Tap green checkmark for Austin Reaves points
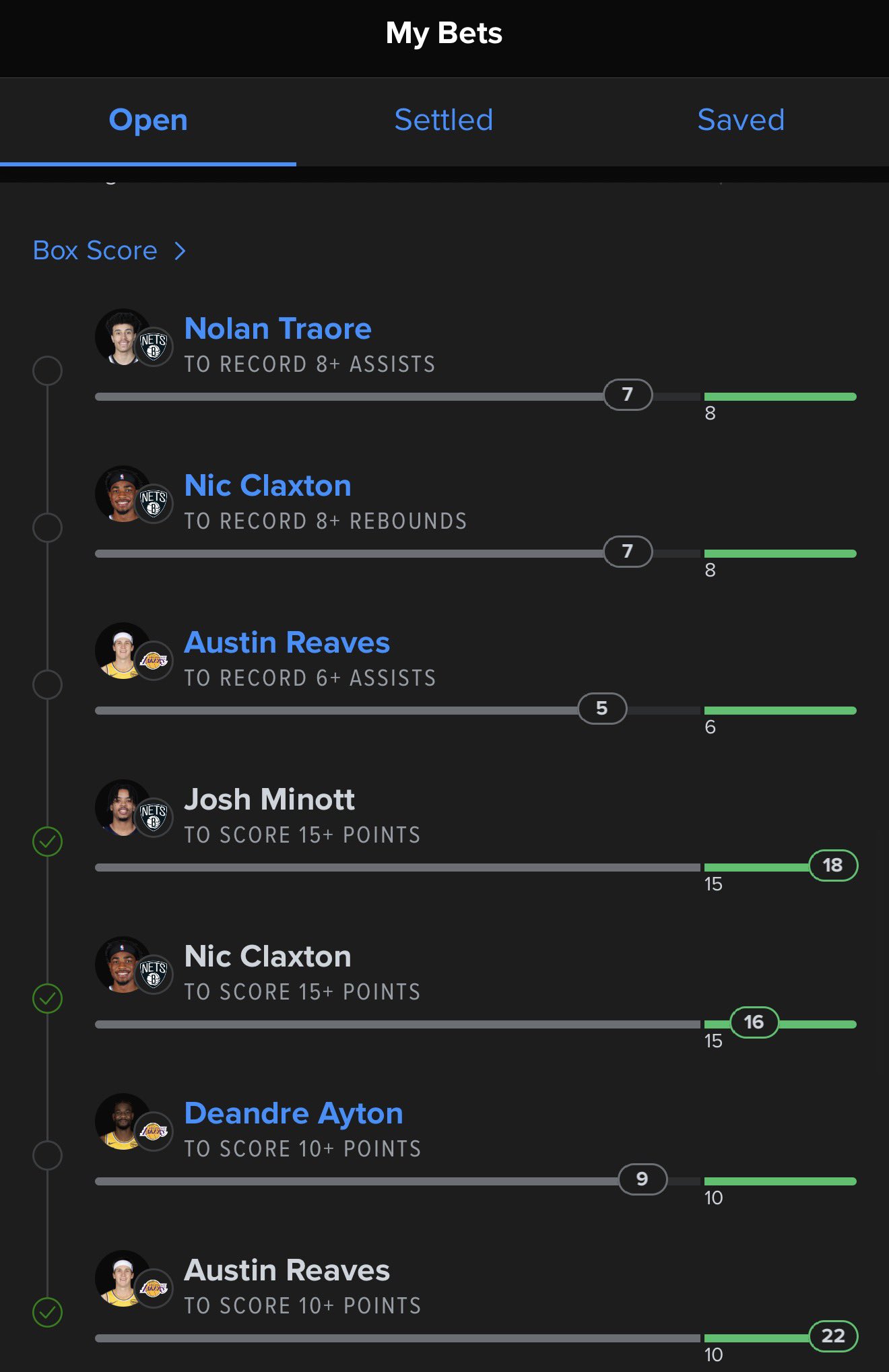This screenshot has height=1372, width=889. point(48,1312)
